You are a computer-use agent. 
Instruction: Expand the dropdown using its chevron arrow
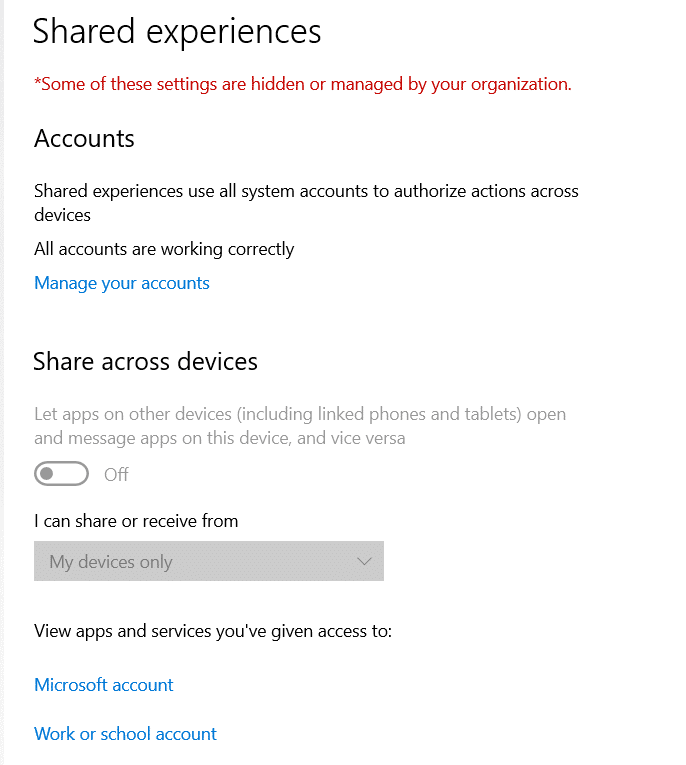coord(364,562)
